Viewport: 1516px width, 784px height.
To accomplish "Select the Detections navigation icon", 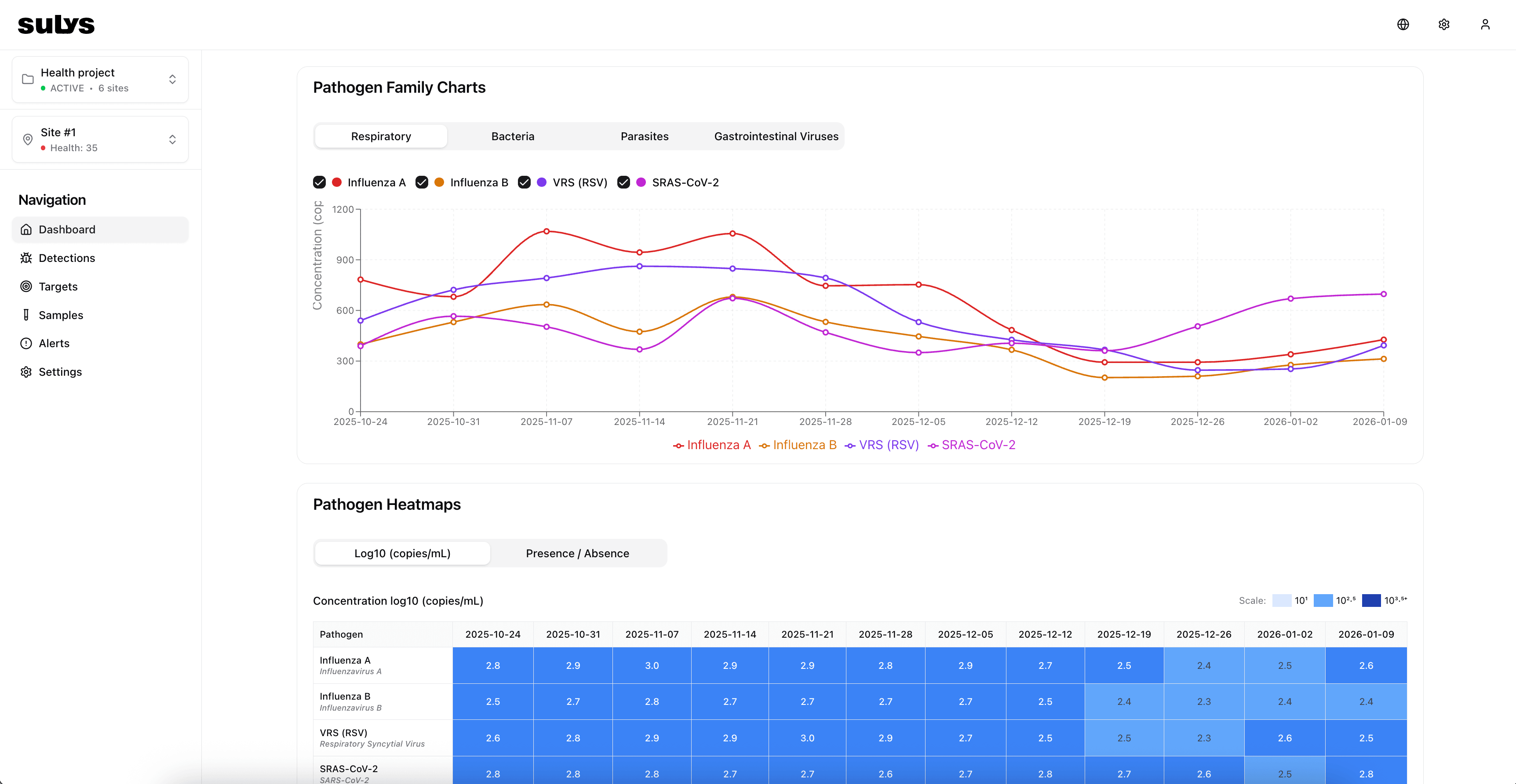I will point(26,258).
